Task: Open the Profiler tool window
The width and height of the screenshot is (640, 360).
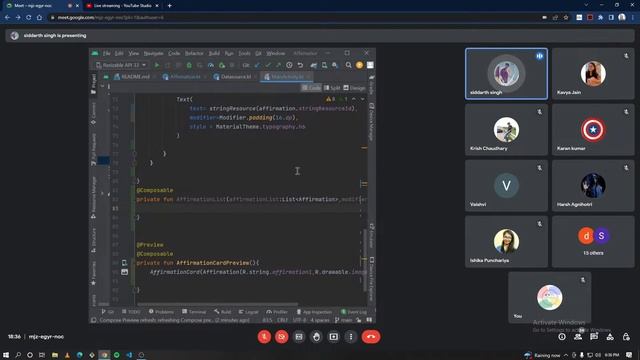Action: 277,312
